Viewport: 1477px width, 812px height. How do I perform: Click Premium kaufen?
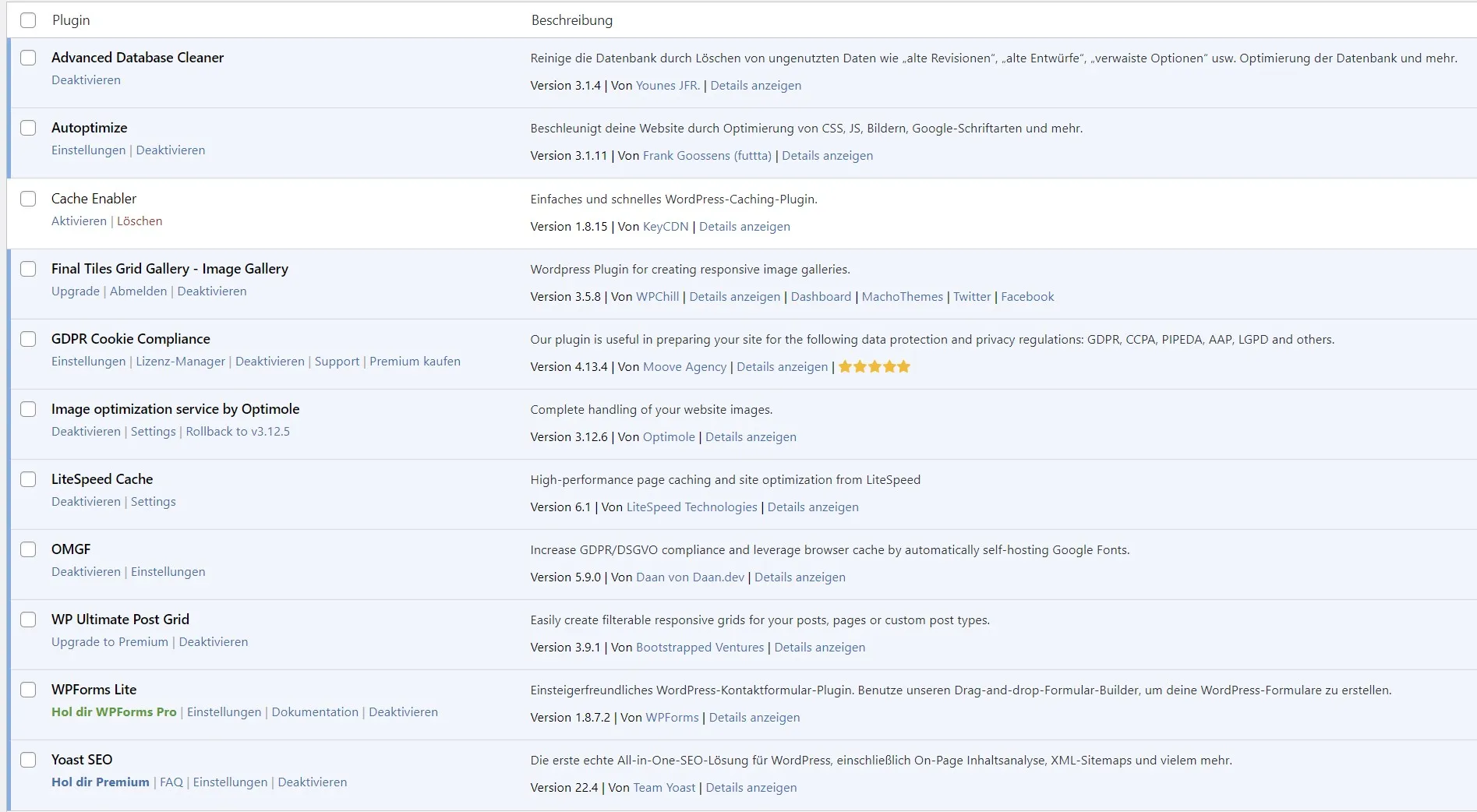point(415,362)
